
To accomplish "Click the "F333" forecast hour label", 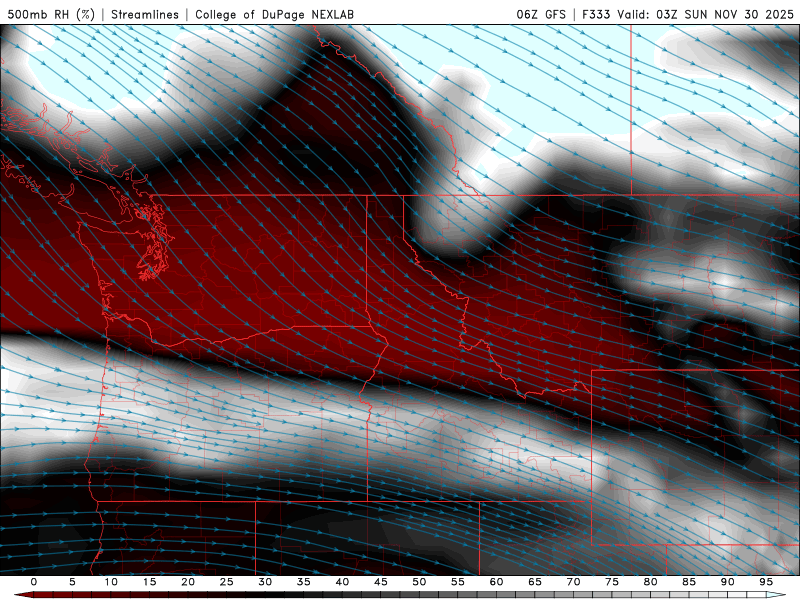I will (596, 14).
